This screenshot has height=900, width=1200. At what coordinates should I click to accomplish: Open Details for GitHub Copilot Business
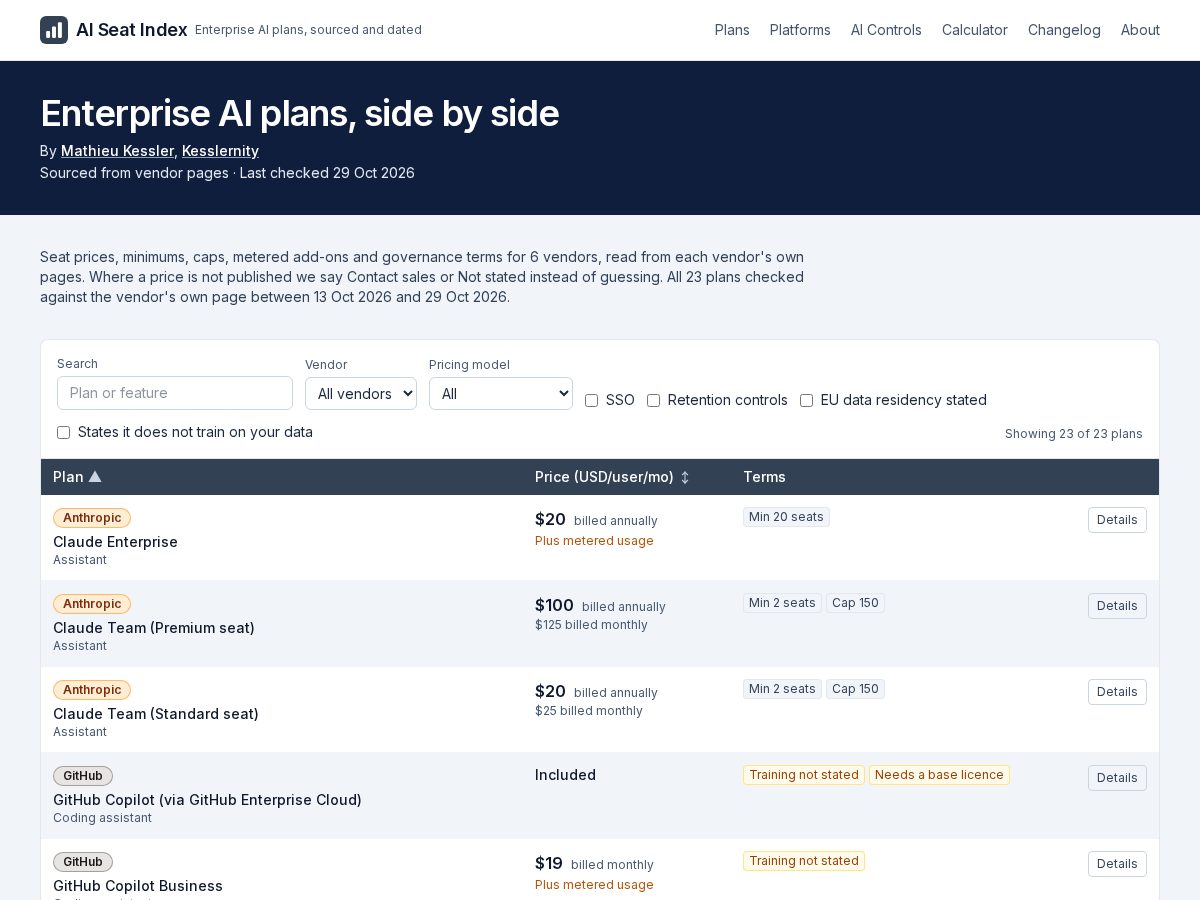pos(1117,864)
